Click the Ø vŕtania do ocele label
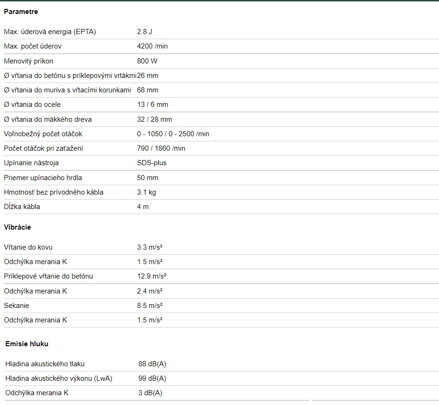 (x=32, y=105)
